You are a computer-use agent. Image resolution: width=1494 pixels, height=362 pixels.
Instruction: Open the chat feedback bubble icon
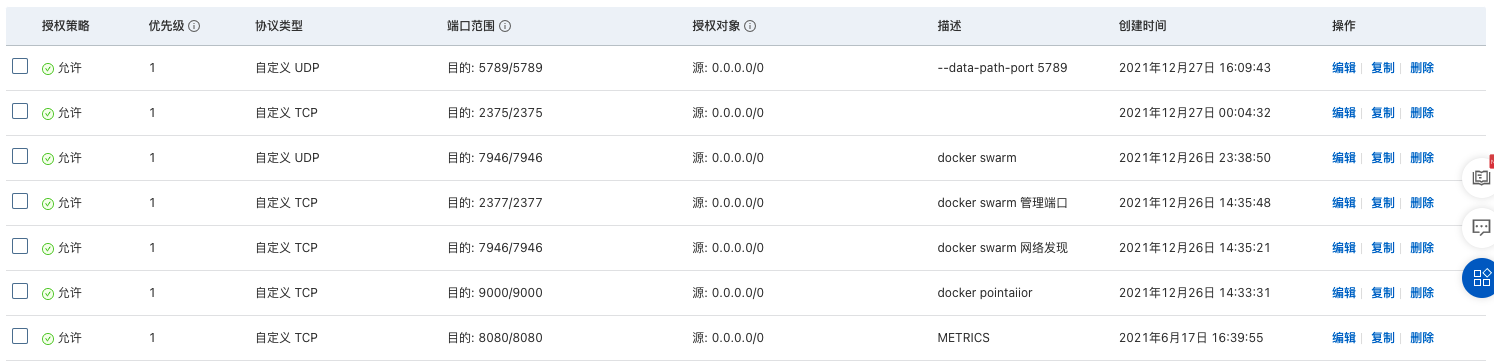(1478, 228)
